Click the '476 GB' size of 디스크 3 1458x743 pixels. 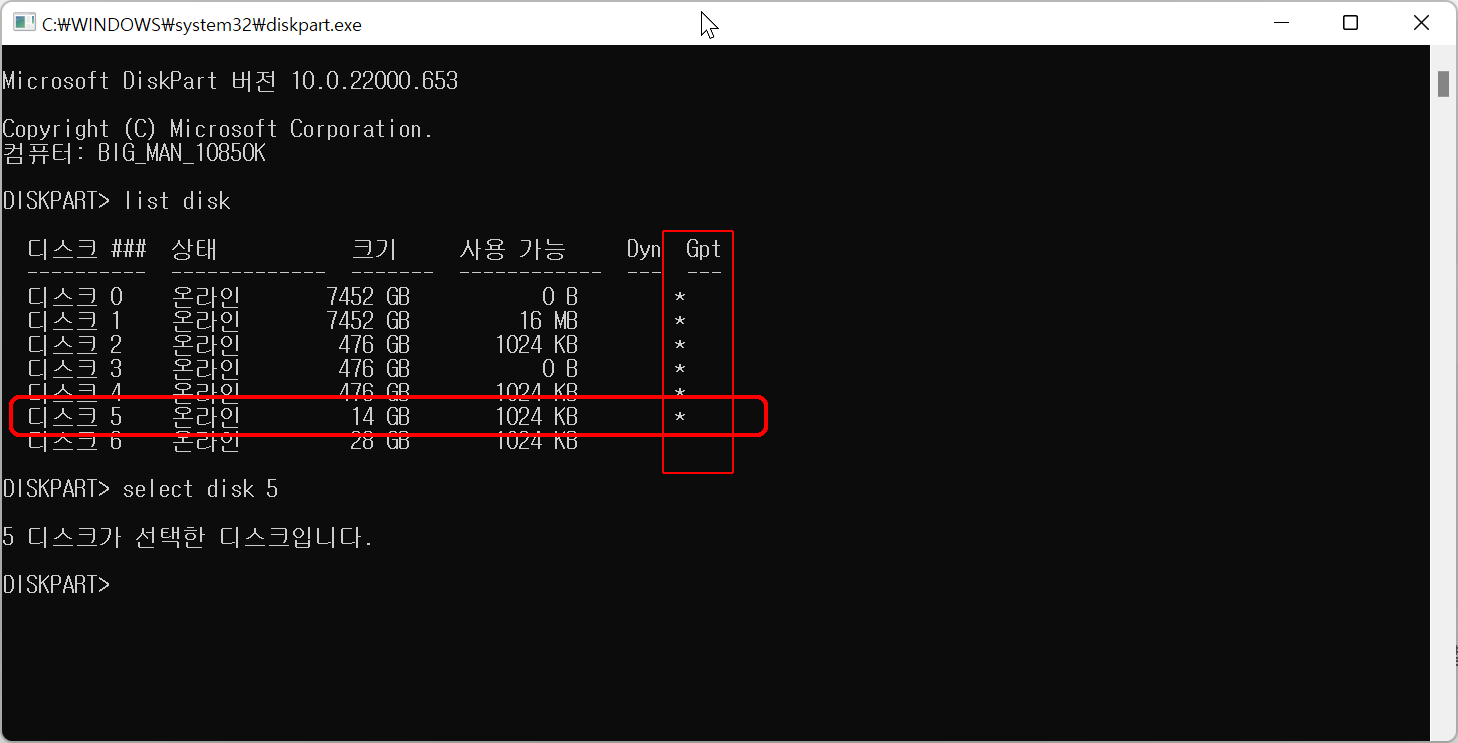(374, 369)
